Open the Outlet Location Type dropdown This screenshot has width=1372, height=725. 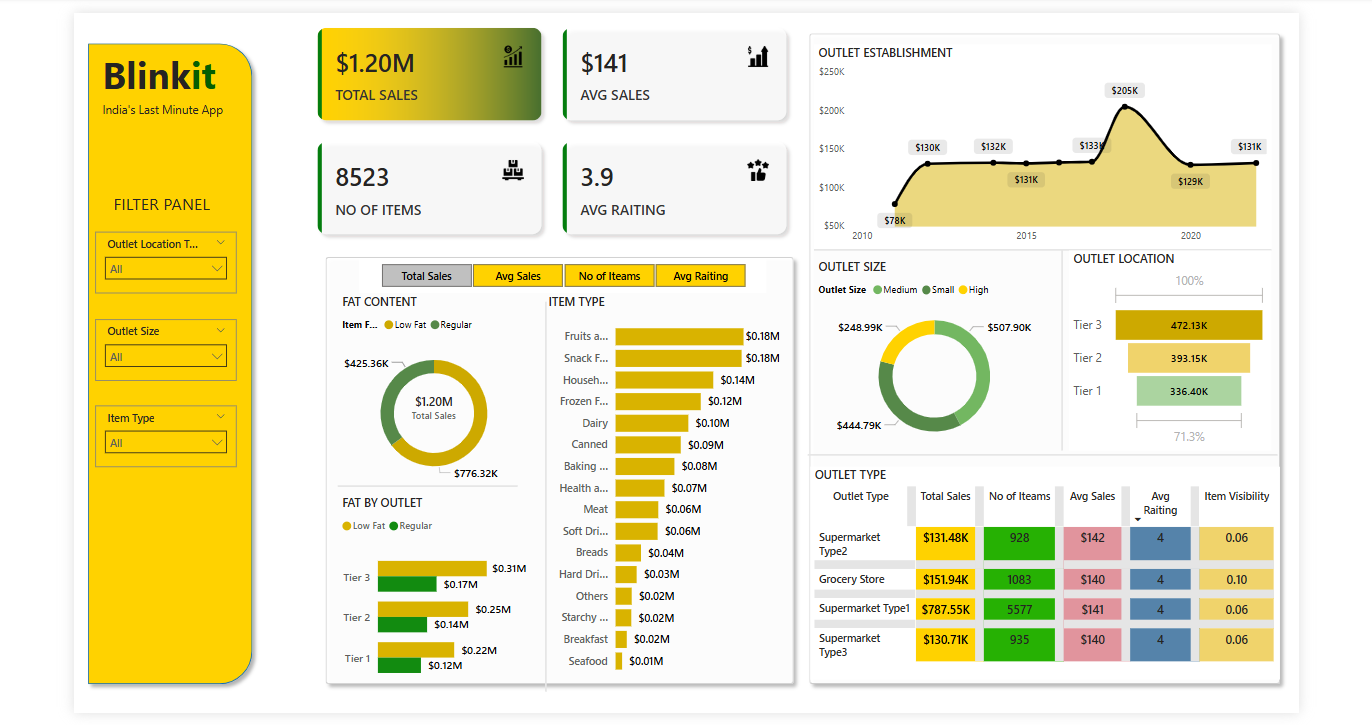click(x=166, y=269)
